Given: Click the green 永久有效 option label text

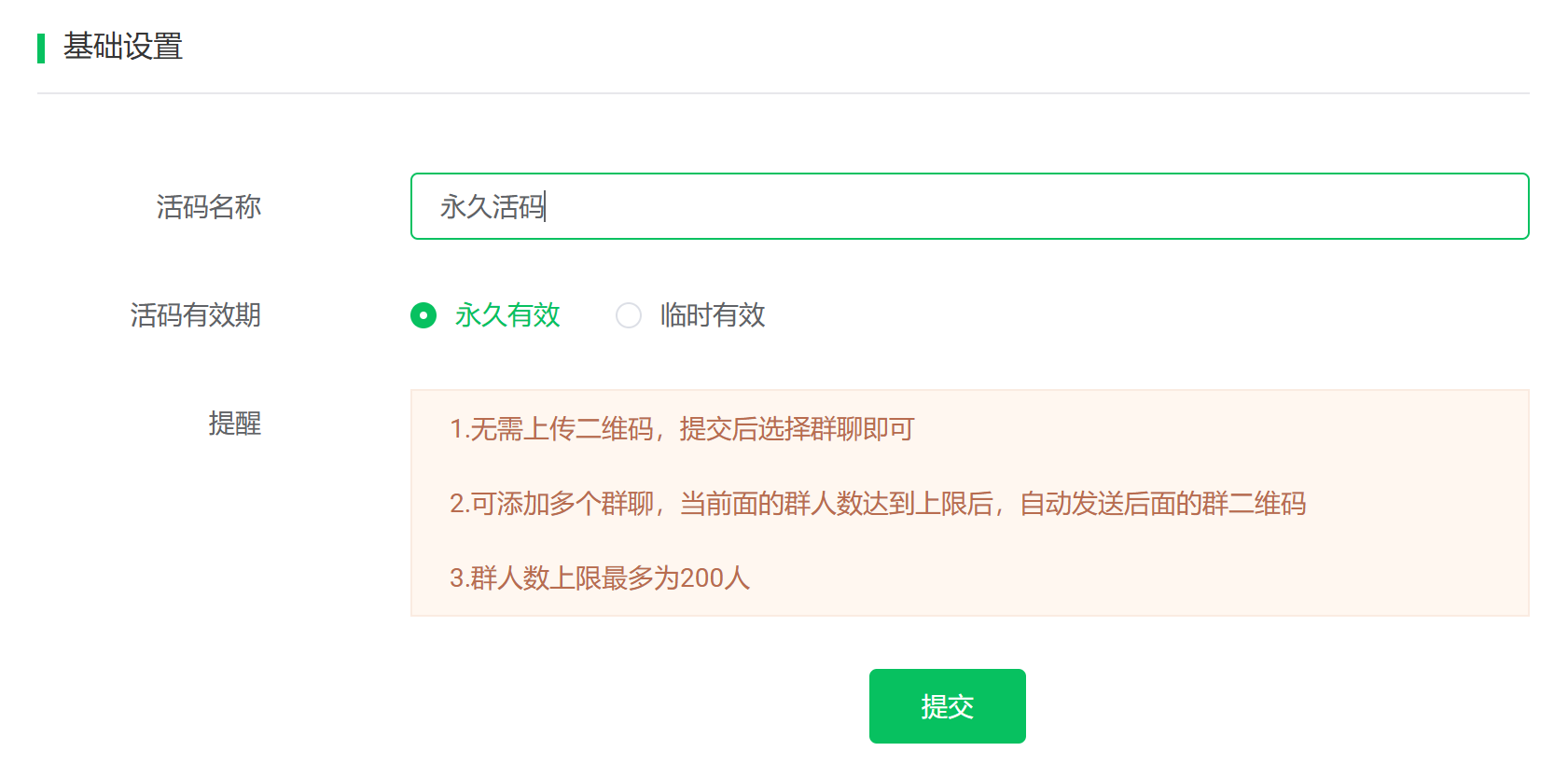Looking at the screenshot, I should click(507, 315).
